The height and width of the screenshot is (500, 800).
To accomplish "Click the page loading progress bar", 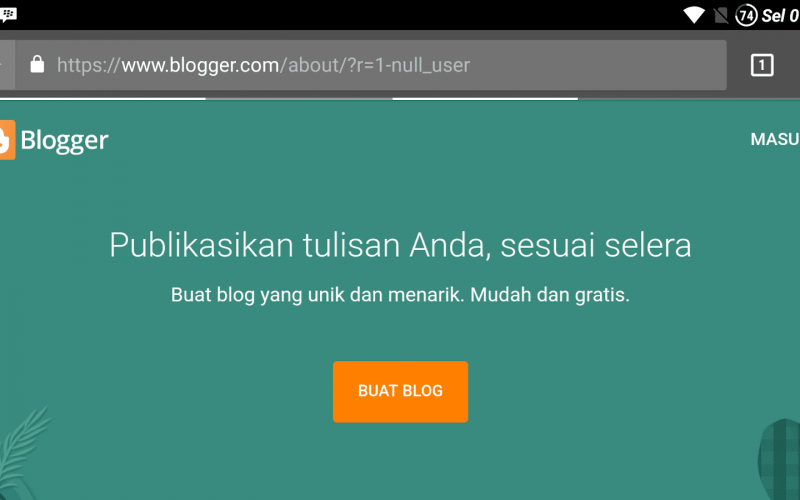I will click(x=400, y=98).
